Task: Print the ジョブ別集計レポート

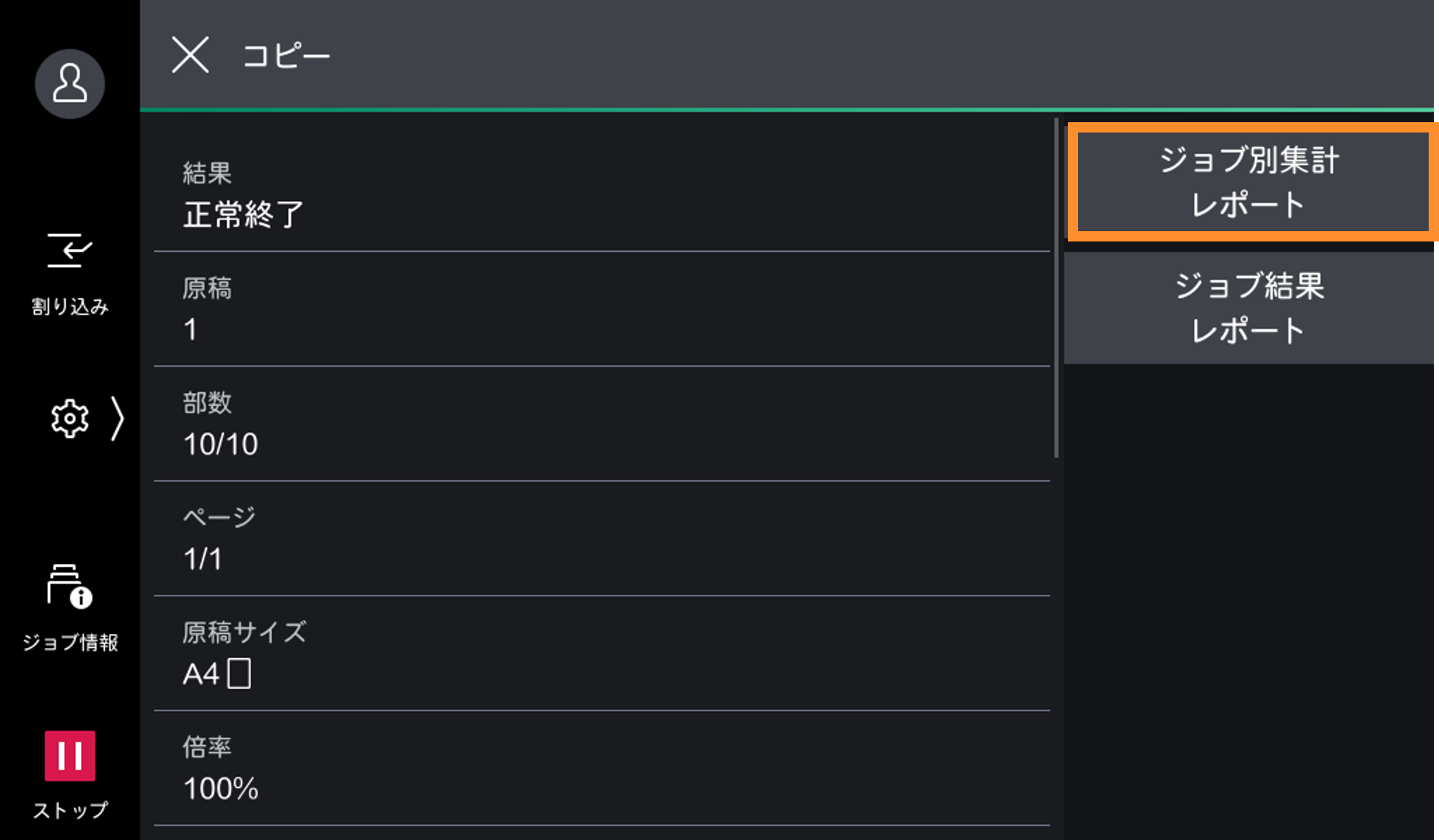Action: [x=1250, y=182]
